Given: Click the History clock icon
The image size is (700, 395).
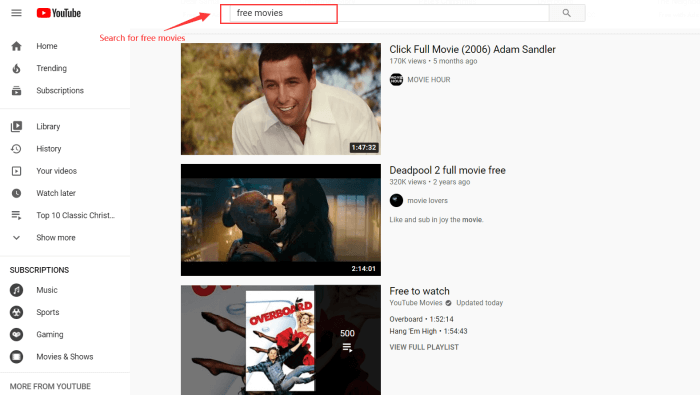Looking at the screenshot, I should tap(17, 149).
